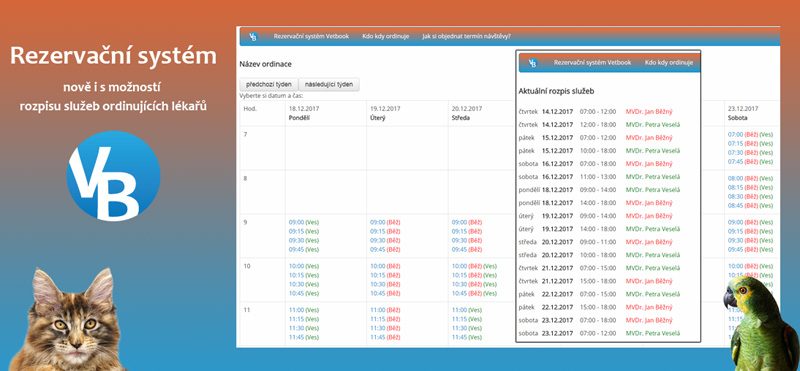Click MVDr. Petra Veselá on sobota 23.12.2017
The height and width of the screenshot is (371, 800).
coord(653,333)
